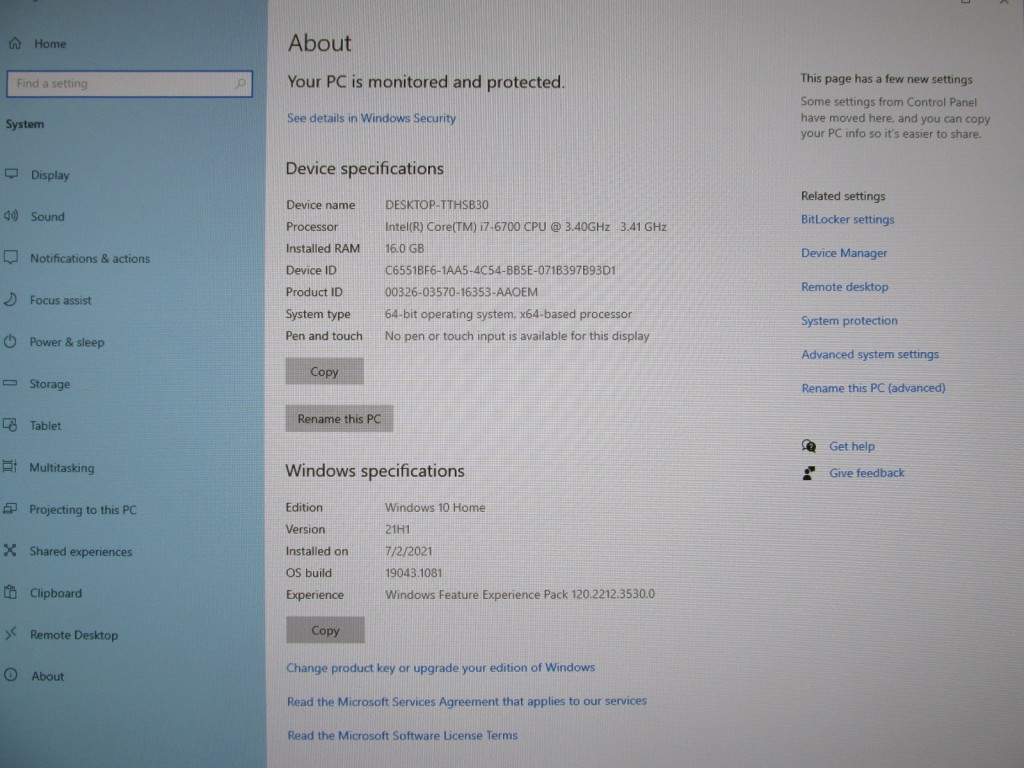Go to Remote Desktop settings
The width and height of the screenshot is (1024, 768).
[x=74, y=635]
